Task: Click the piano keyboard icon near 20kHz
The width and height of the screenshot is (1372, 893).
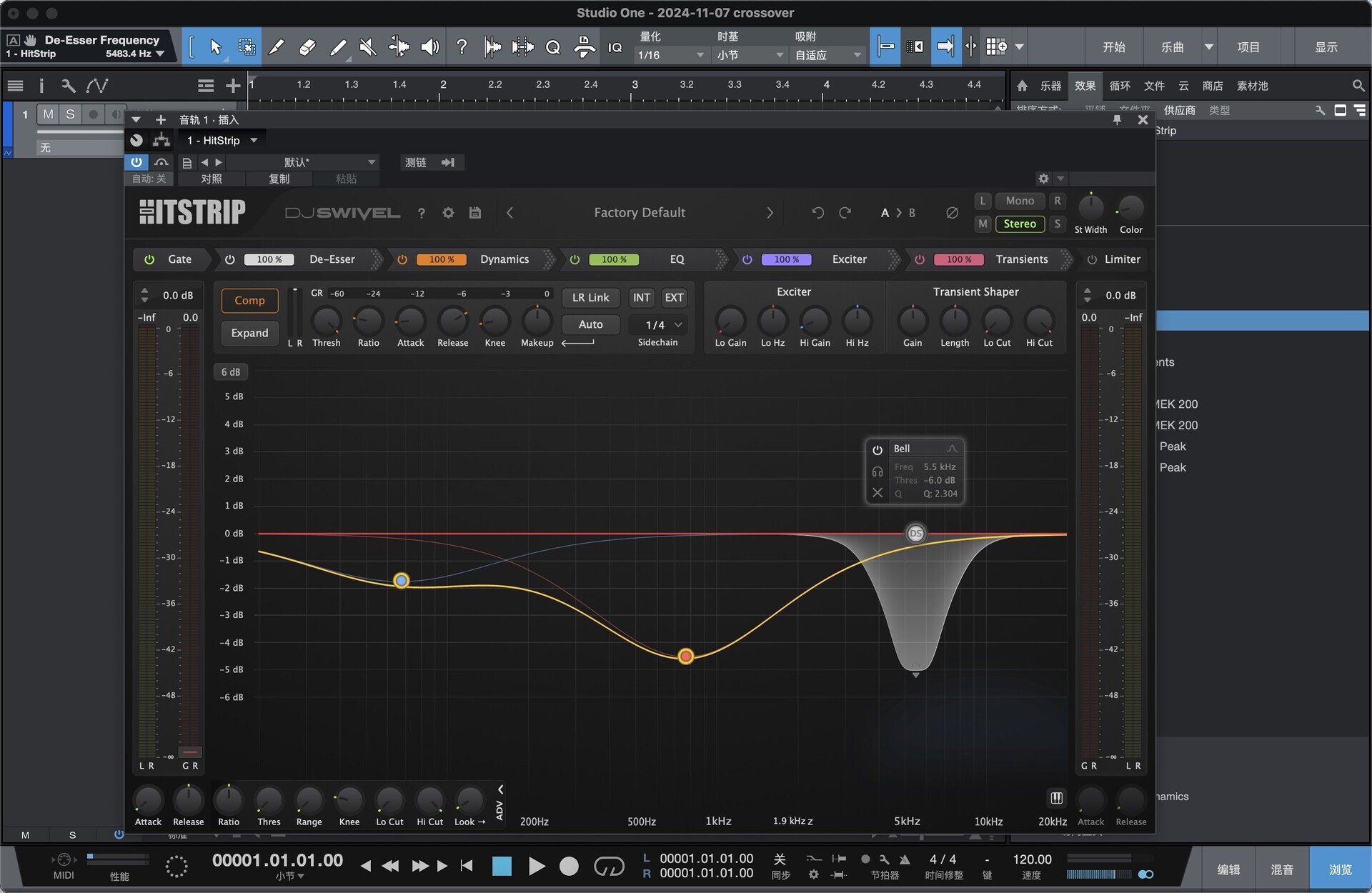Action: [1056, 798]
